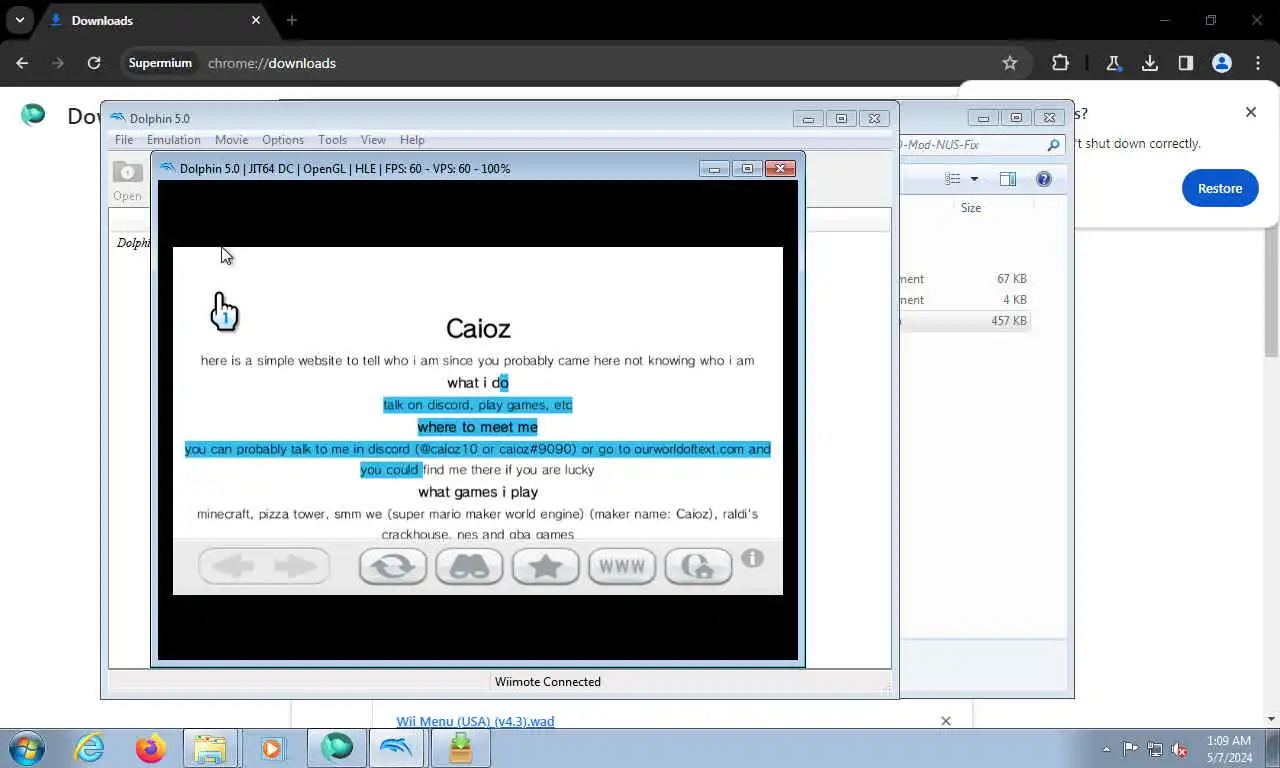Toggle the browser side panel icon
The width and height of the screenshot is (1280, 768).
point(1186,63)
